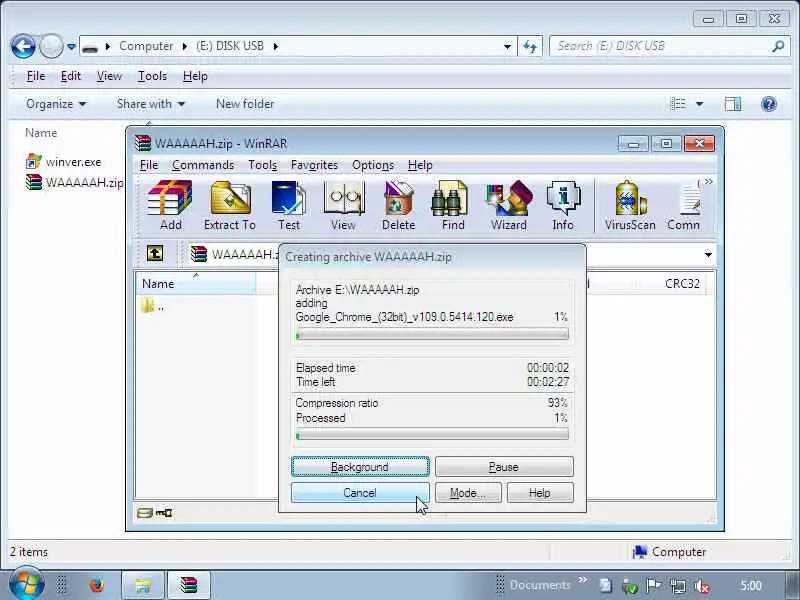The image size is (800, 600).
Task: Click the Extract To toolbar icon
Action: pos(230,206)
